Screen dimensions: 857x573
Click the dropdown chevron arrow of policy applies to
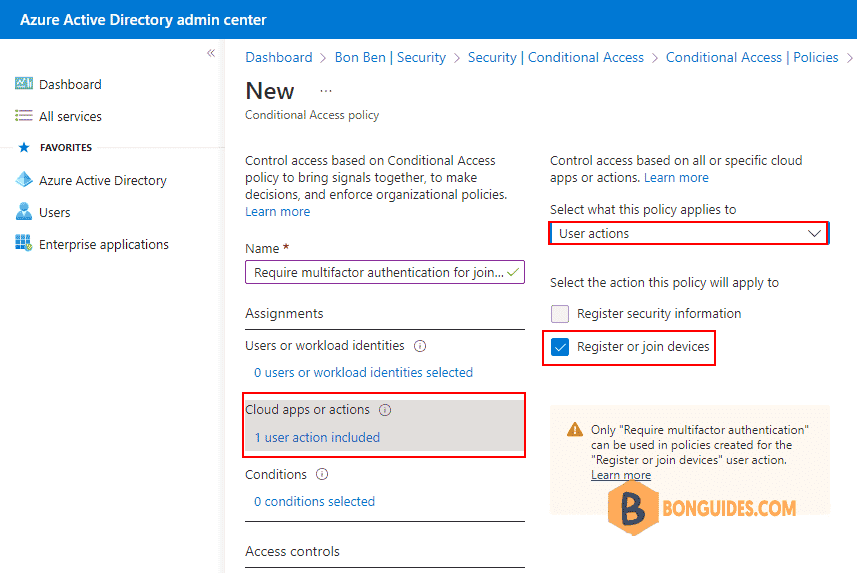(x=814, y=233)
